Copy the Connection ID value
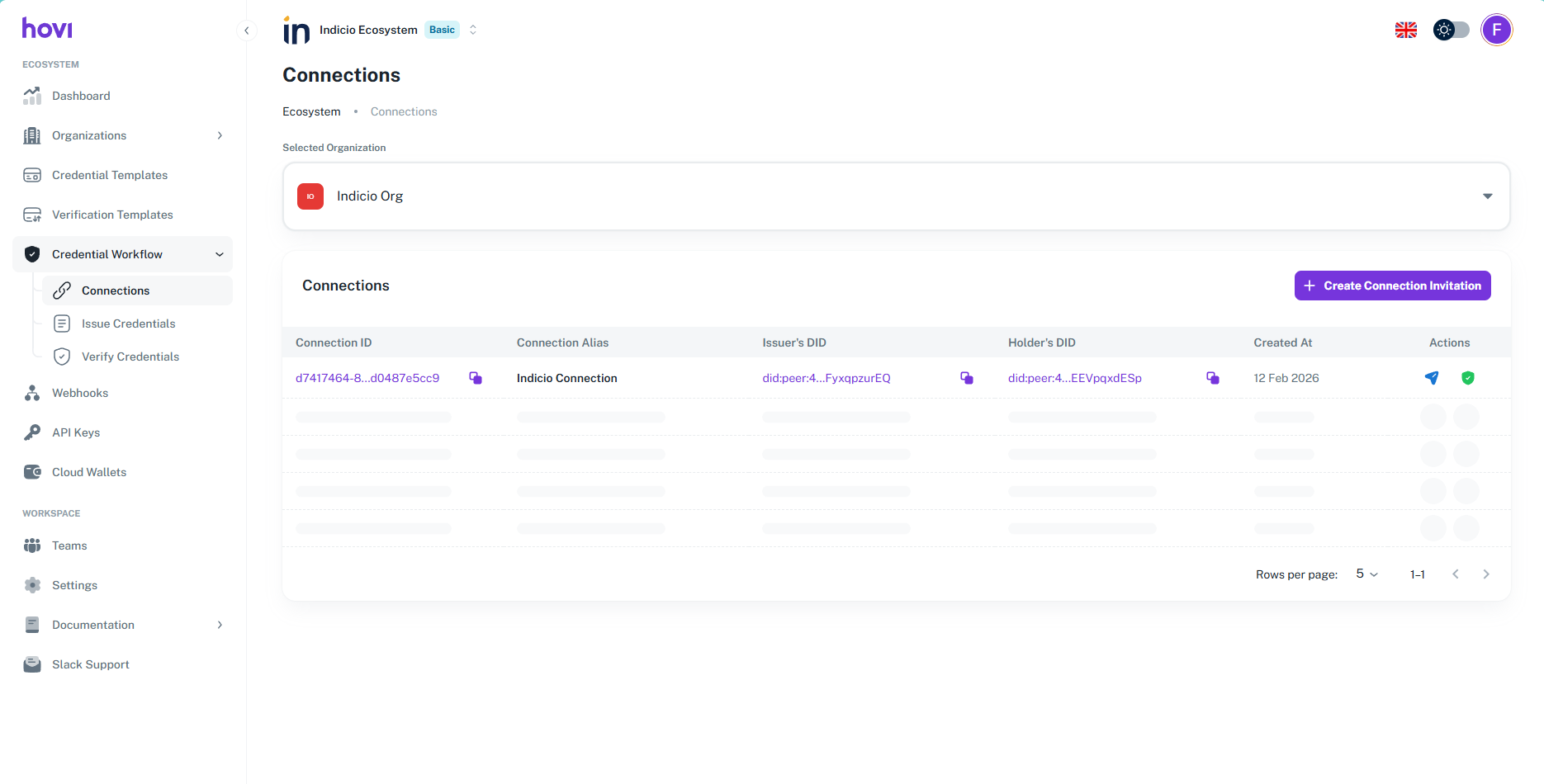The image size is (1544, 784). point(476,378)
